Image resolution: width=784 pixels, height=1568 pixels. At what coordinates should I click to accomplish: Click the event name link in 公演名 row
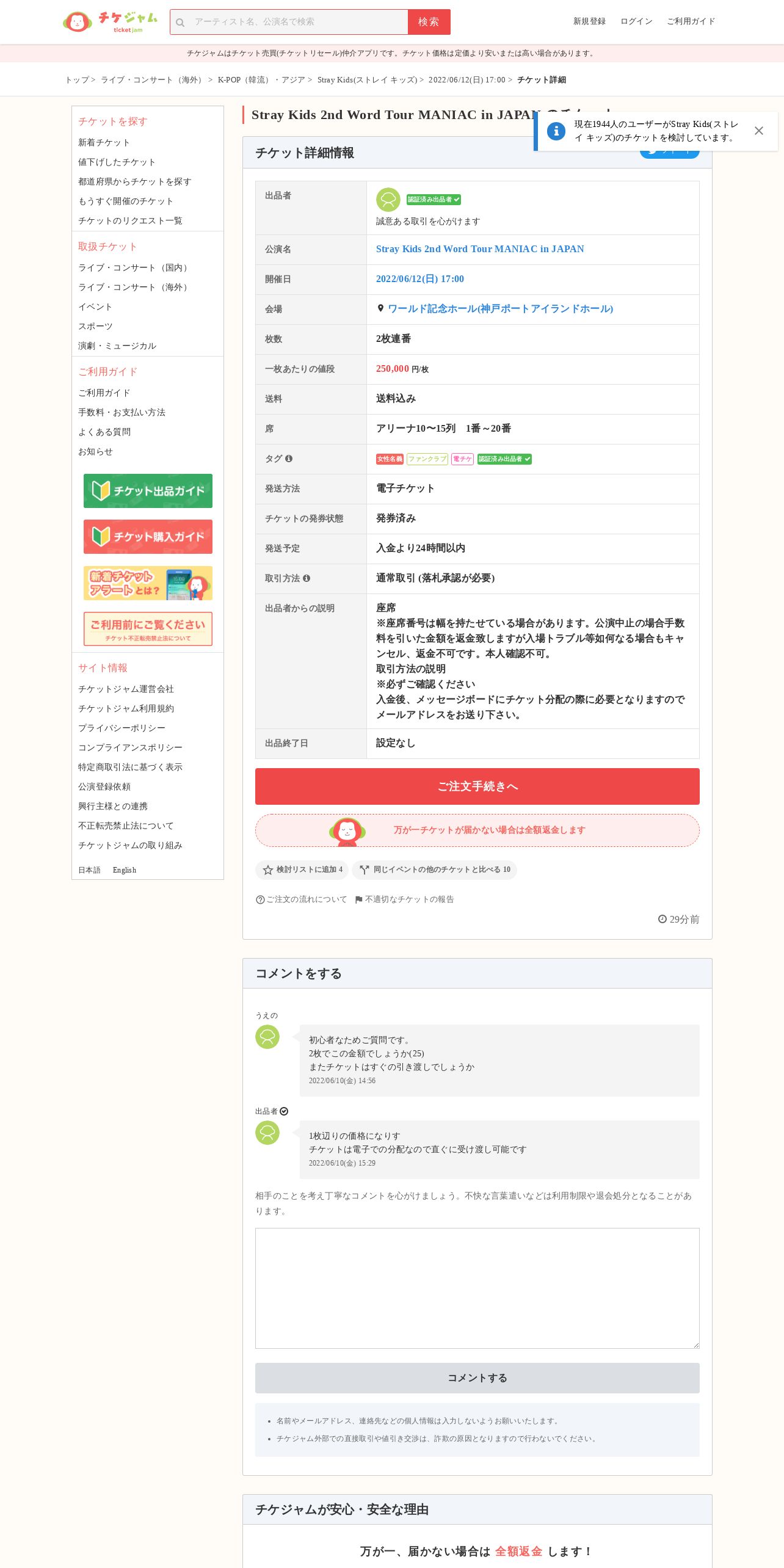[x=480, y=249]
